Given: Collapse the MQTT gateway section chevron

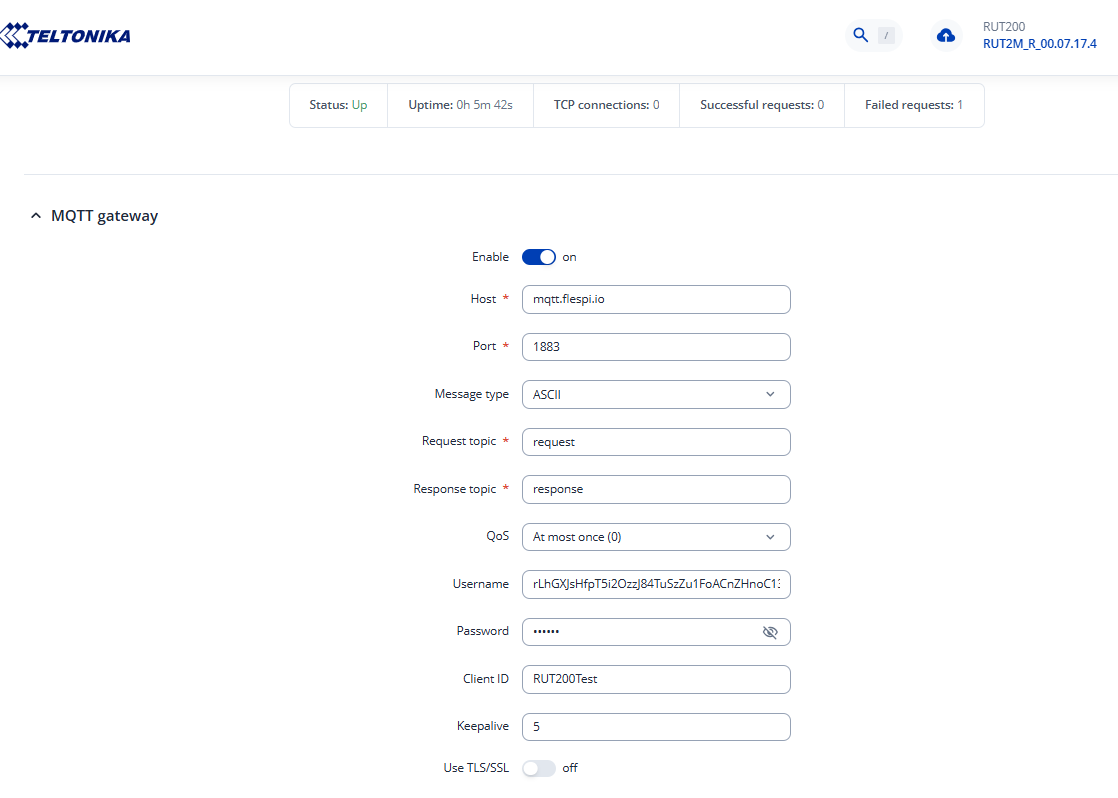Looking at the screenshot, I should click(36, 216).
